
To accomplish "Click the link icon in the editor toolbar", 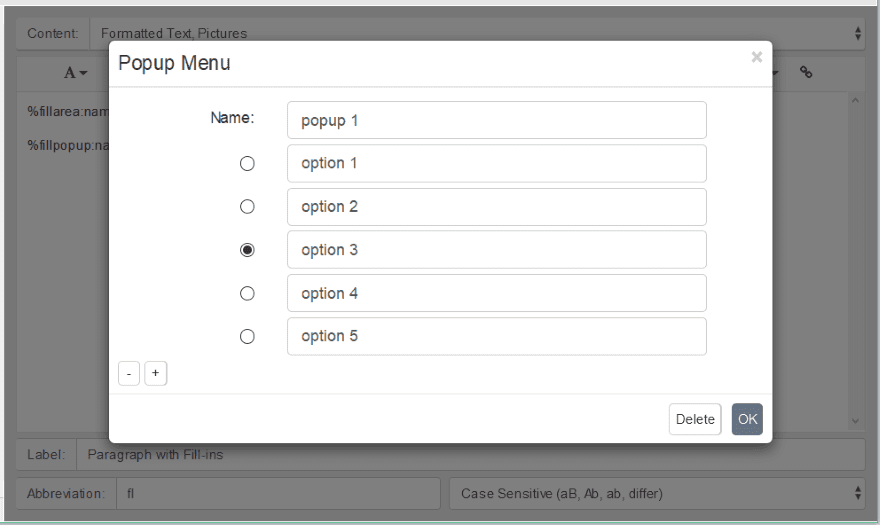I will [806, 73].
